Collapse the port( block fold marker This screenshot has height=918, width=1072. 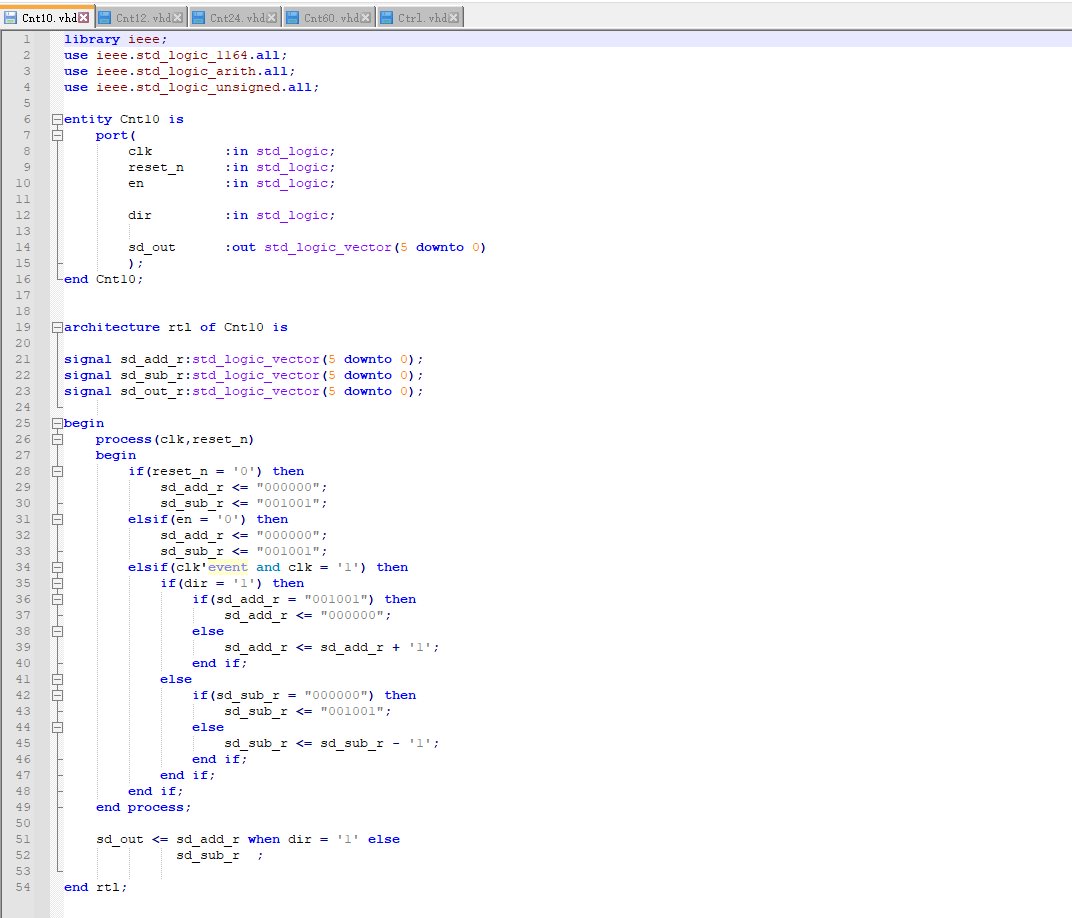(x=57, y=135)
